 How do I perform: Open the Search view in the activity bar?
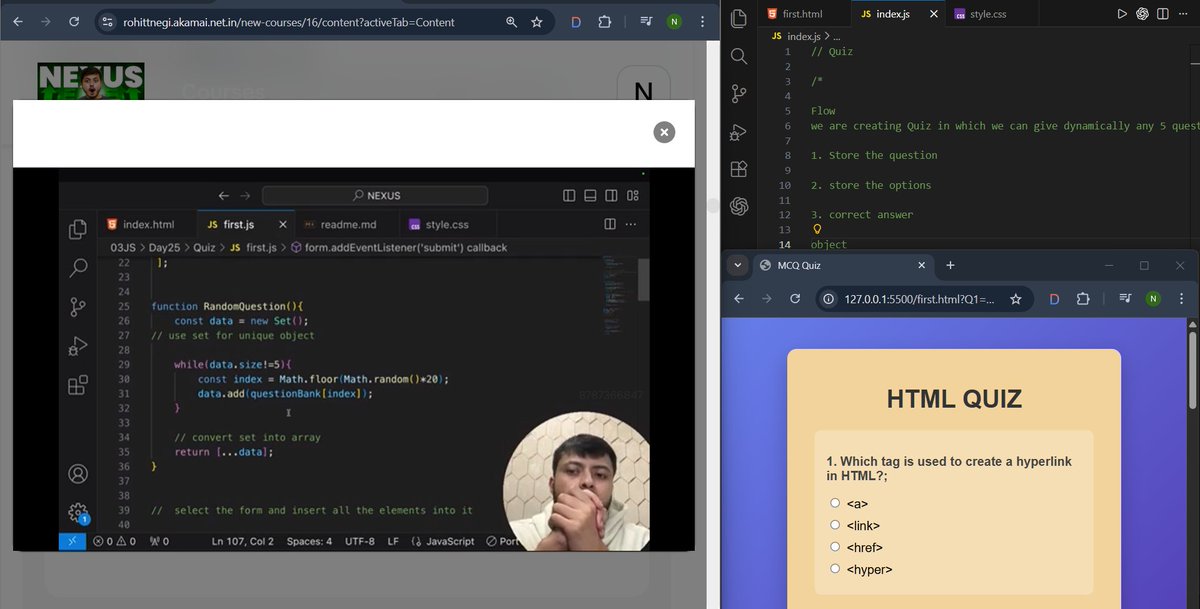(738, 56)
